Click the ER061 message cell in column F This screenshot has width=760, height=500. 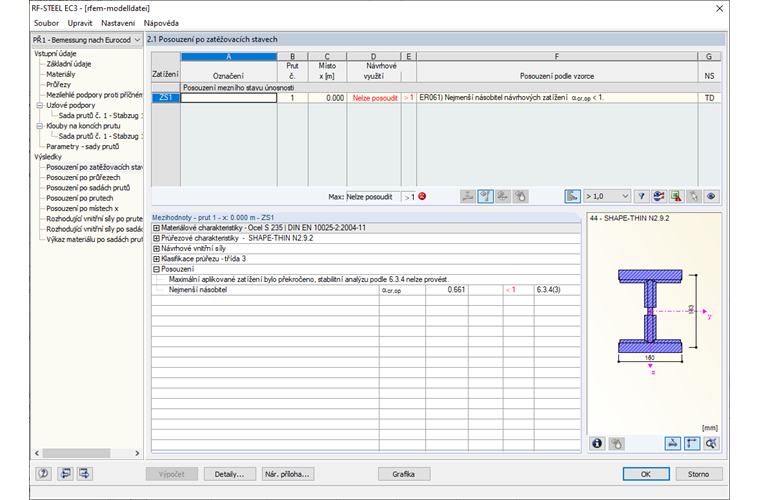tap(557, 98)
